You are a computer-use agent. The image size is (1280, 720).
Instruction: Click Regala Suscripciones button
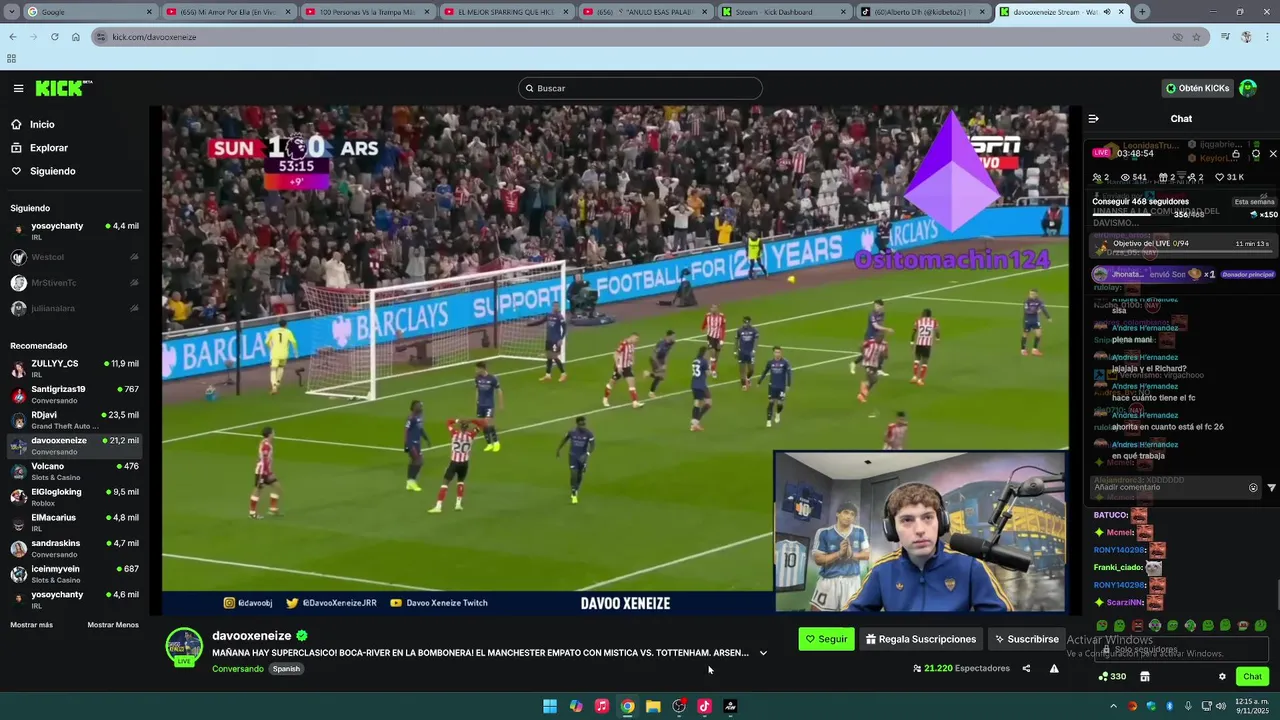(920, 639)
